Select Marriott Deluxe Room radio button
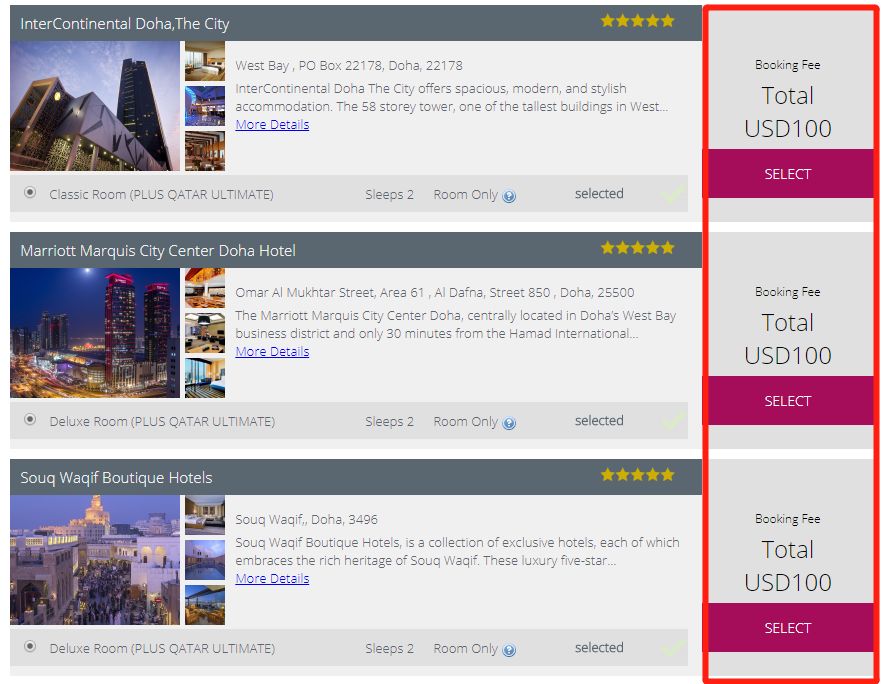The image size is (887, 684). coord(30,420)
